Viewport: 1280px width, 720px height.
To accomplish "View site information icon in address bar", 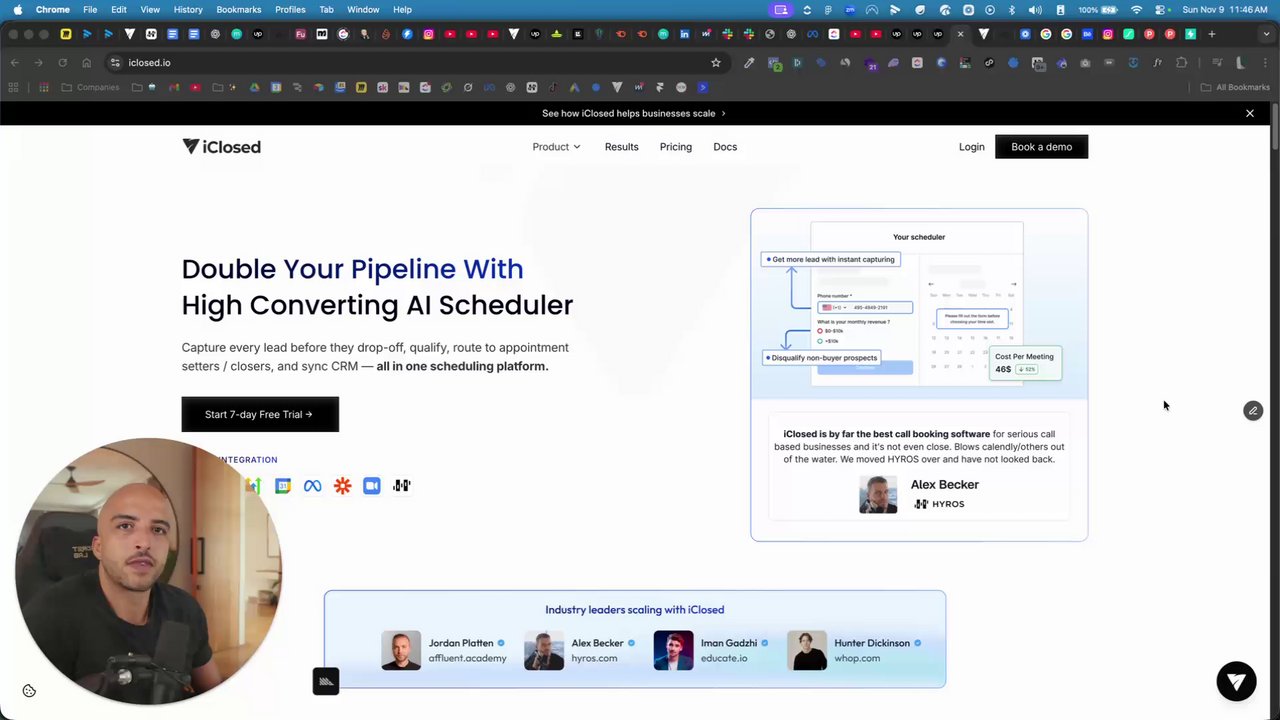I will pyautogui.click(x=116, y=62).
